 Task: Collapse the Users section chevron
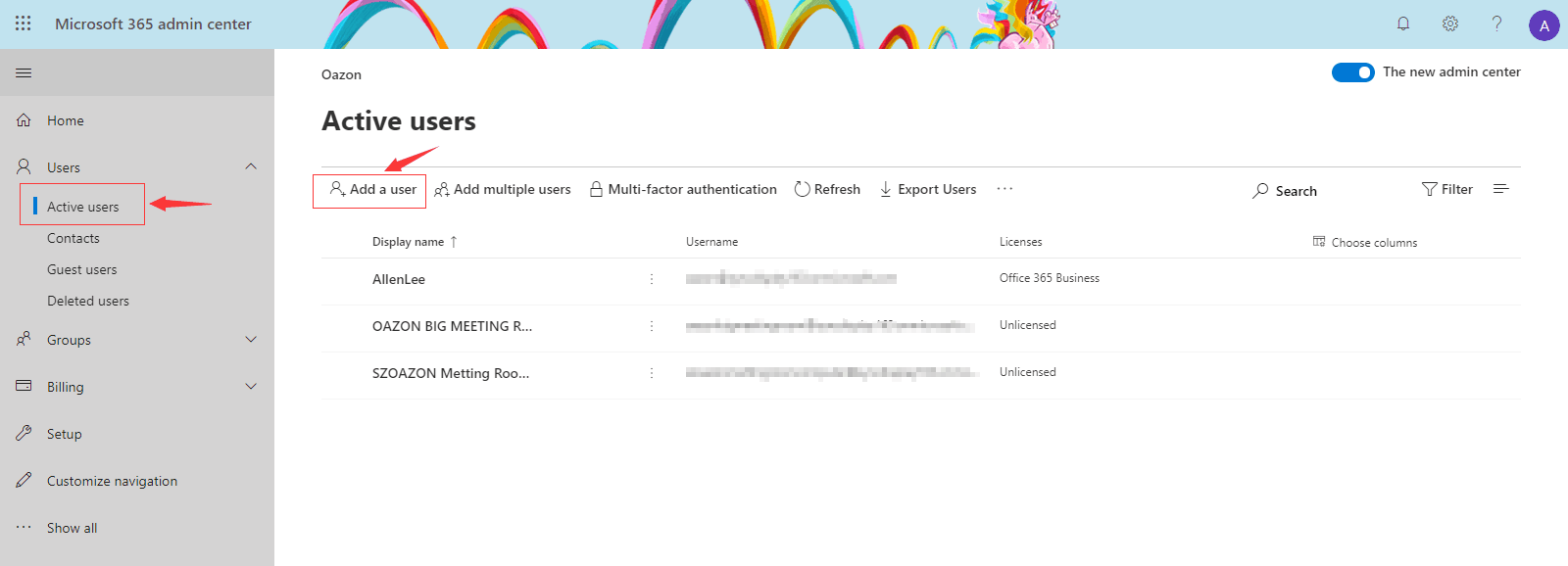[x=251, y=166]
